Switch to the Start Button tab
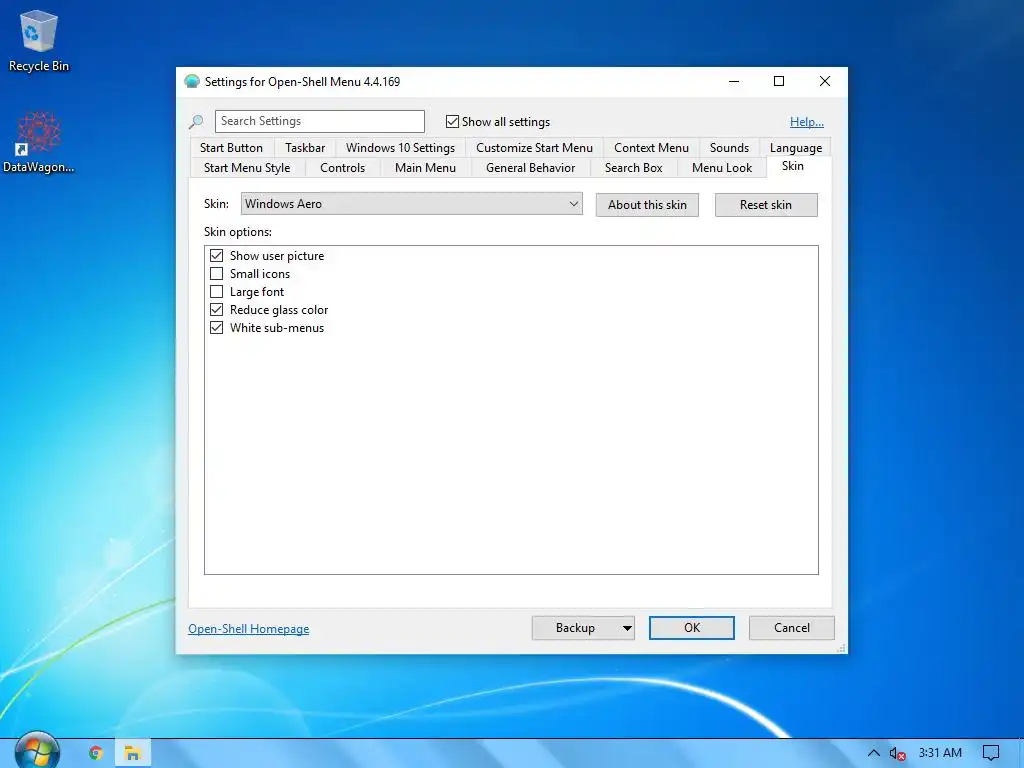This screenshot has height=768, width=1024. coord(231,148)
